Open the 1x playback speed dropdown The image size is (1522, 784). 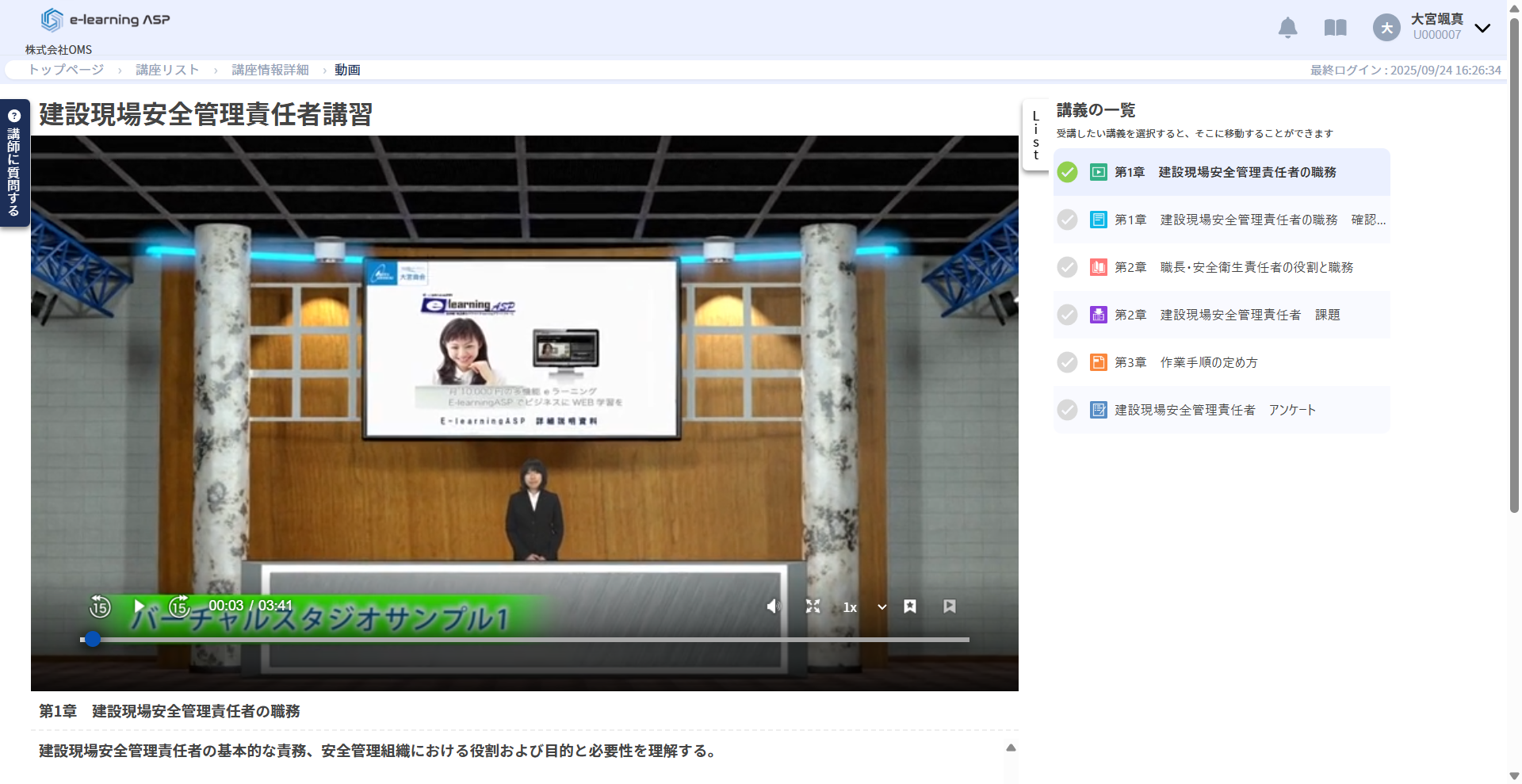[x=865, y=607]
